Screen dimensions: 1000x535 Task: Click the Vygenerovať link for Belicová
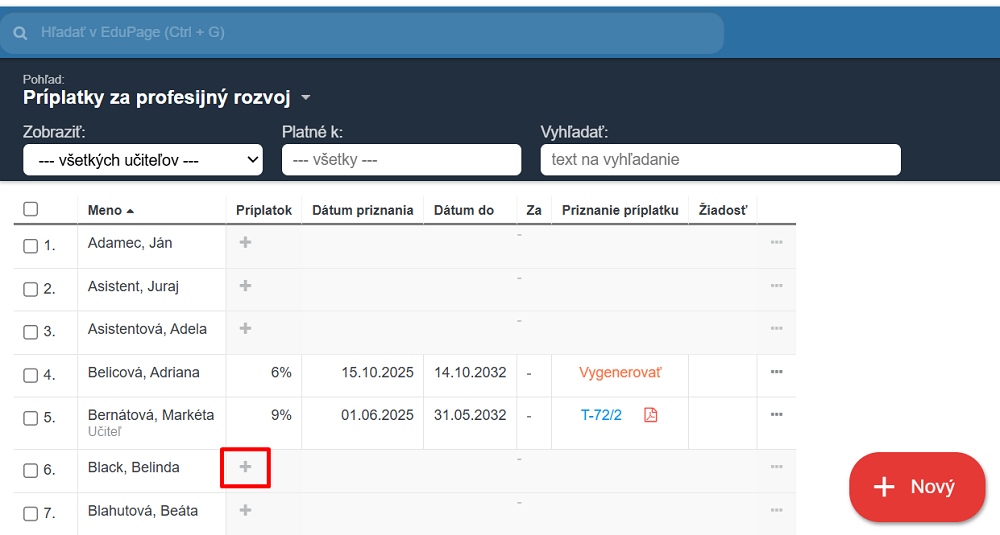(620, 372)
